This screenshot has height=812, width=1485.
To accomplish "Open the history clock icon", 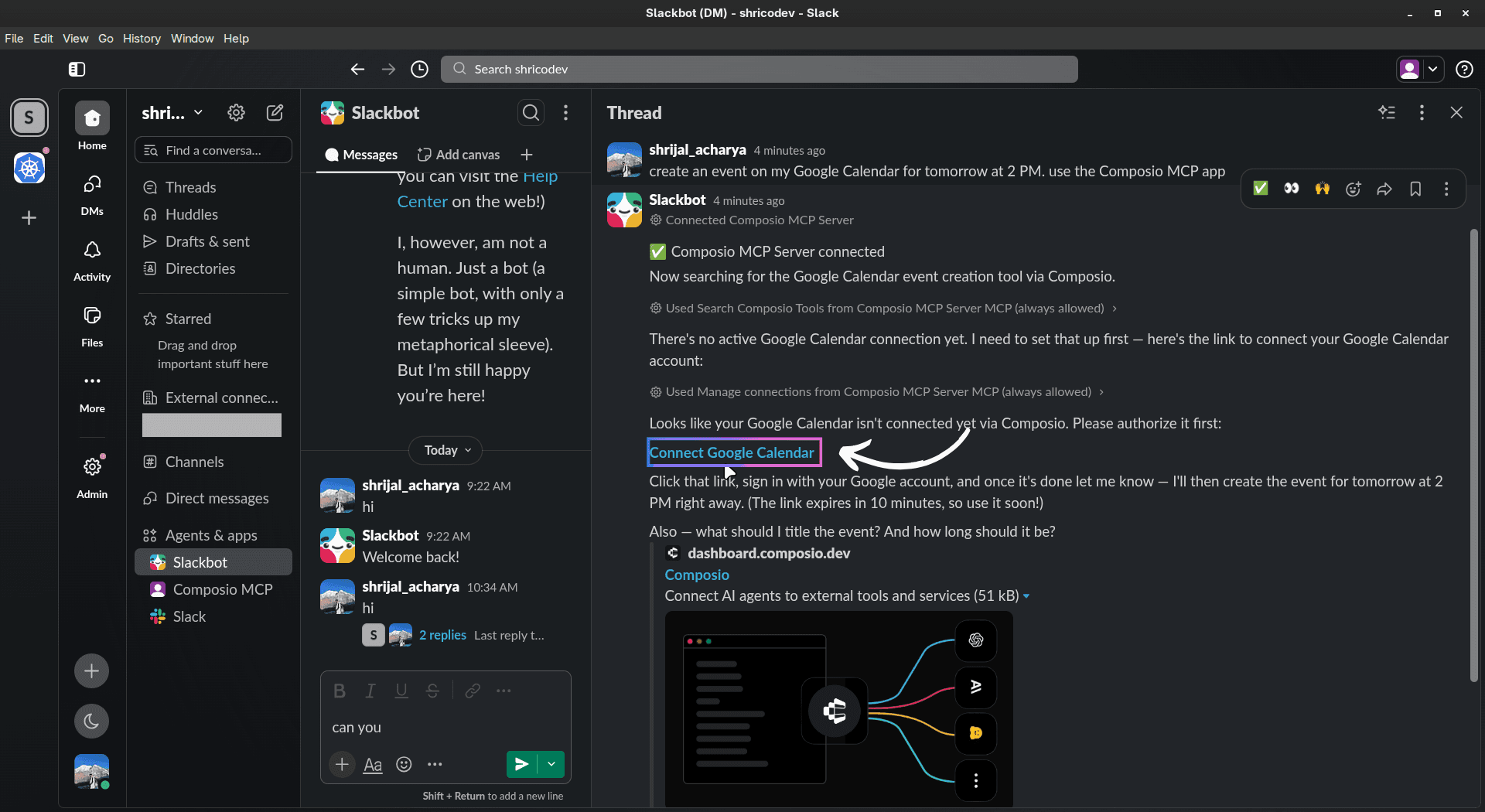I will 419,70.
